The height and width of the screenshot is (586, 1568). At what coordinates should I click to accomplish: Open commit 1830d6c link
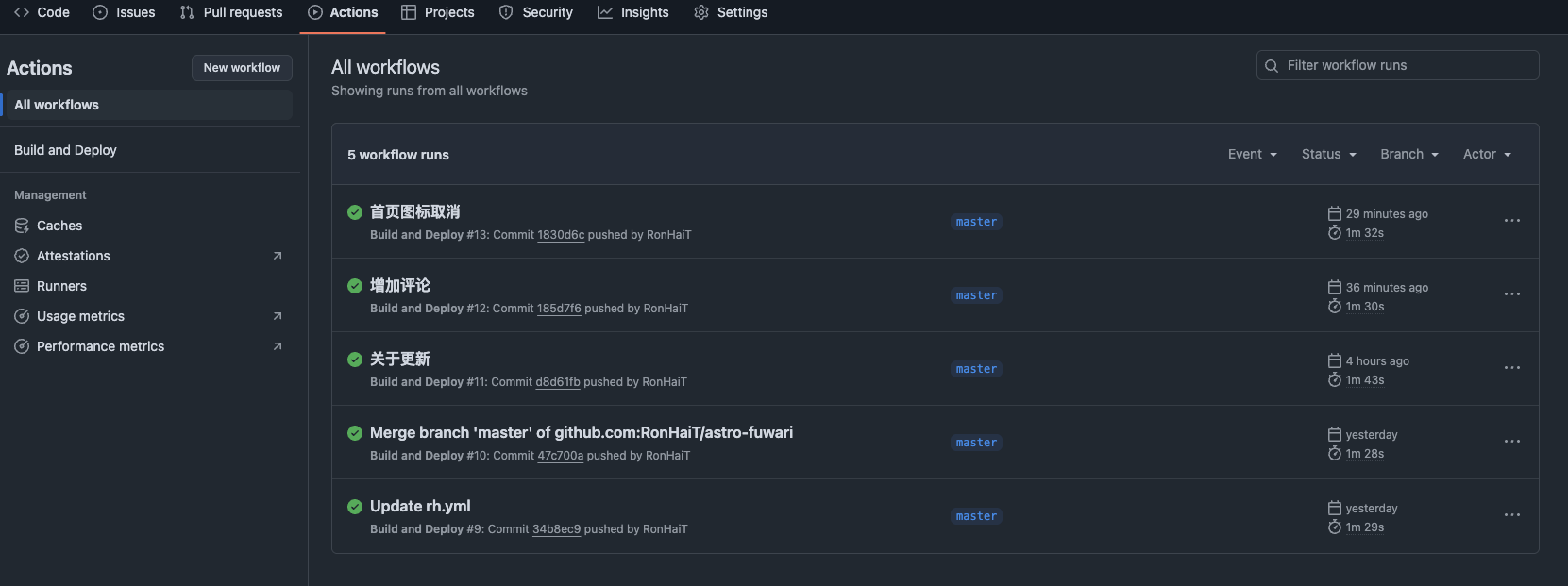pos(561,235)
